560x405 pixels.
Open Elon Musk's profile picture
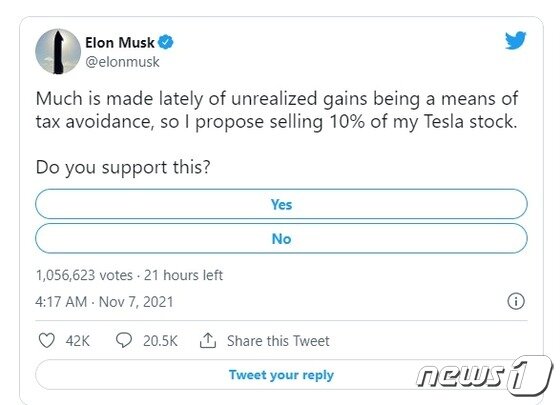click(58, 52)
